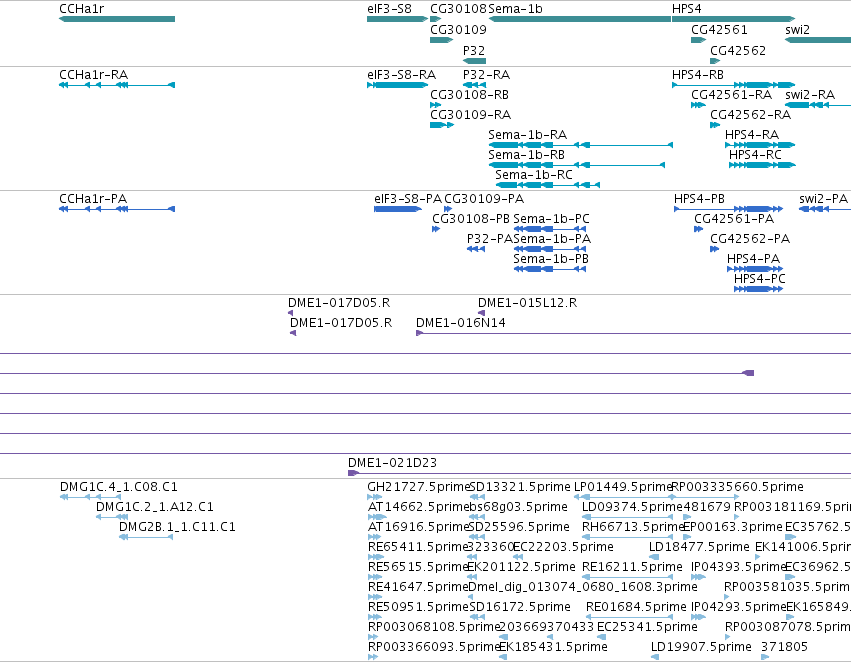The height and width of the screenshot is (662, 851).
Task: Click the DME1-021D23 BAC label
Action: 392,463
